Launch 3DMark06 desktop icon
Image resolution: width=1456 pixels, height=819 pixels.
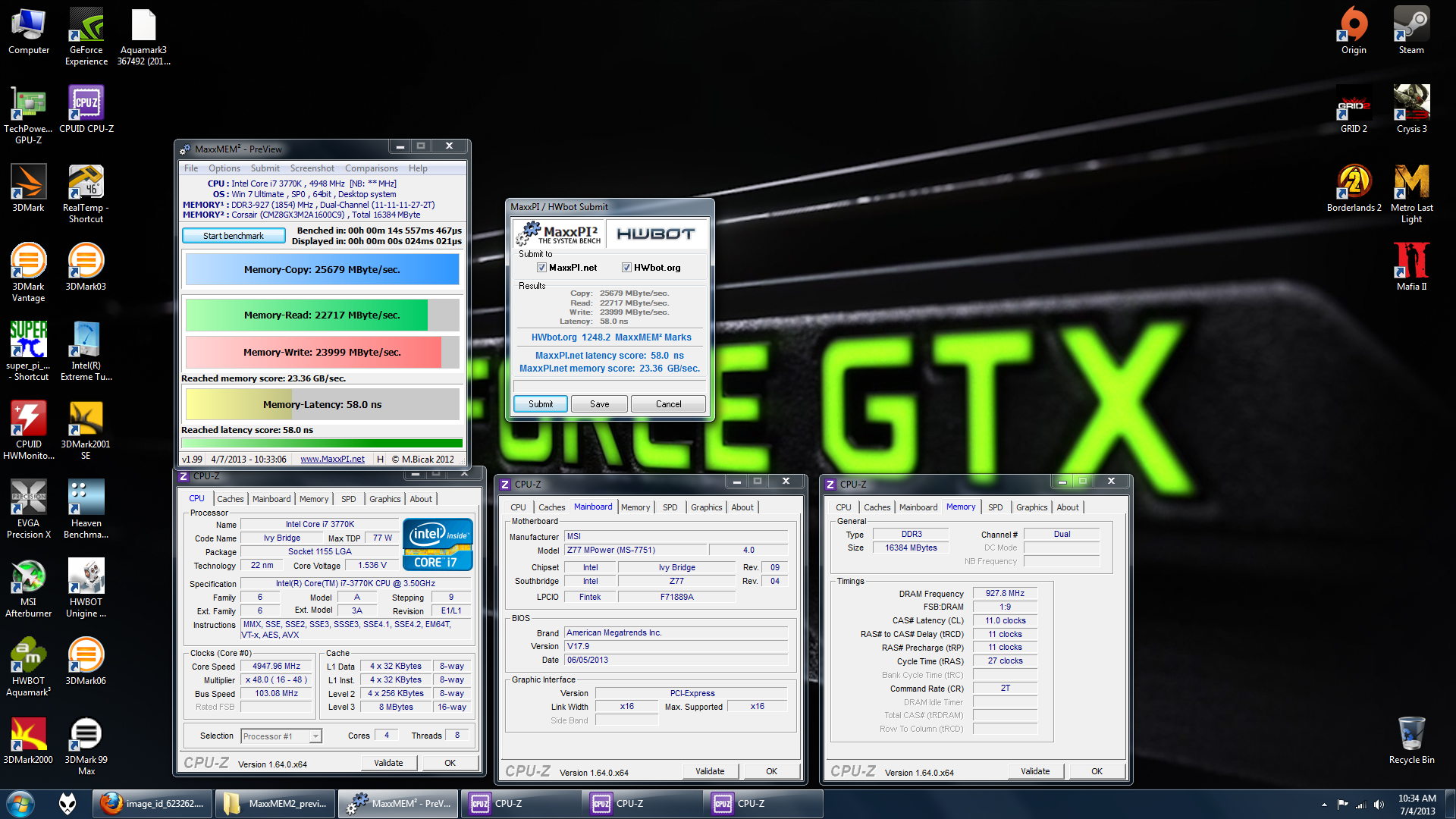click(86, 661)
